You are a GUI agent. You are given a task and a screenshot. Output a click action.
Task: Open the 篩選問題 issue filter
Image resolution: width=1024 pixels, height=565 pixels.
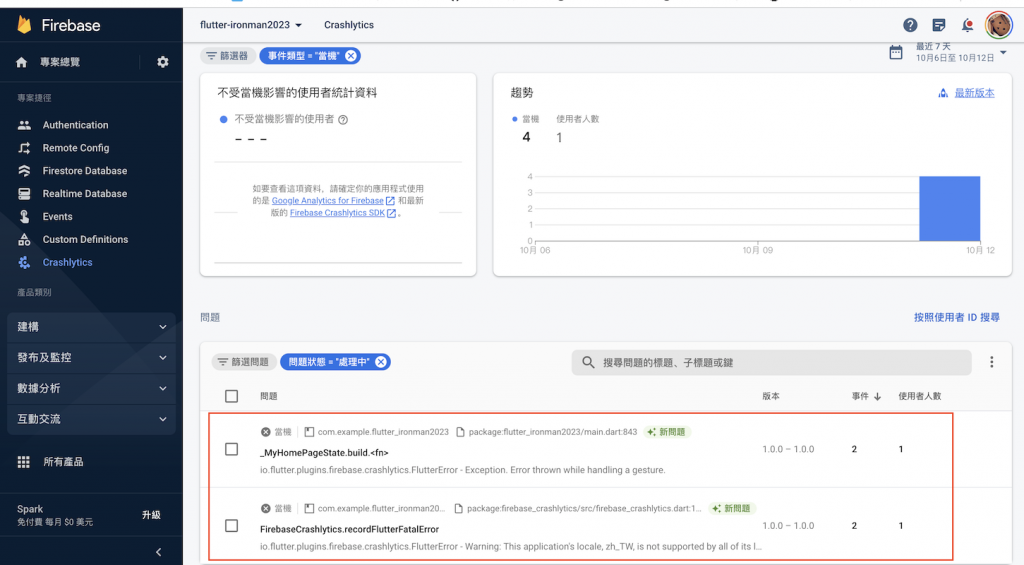[x=244, y=361]
